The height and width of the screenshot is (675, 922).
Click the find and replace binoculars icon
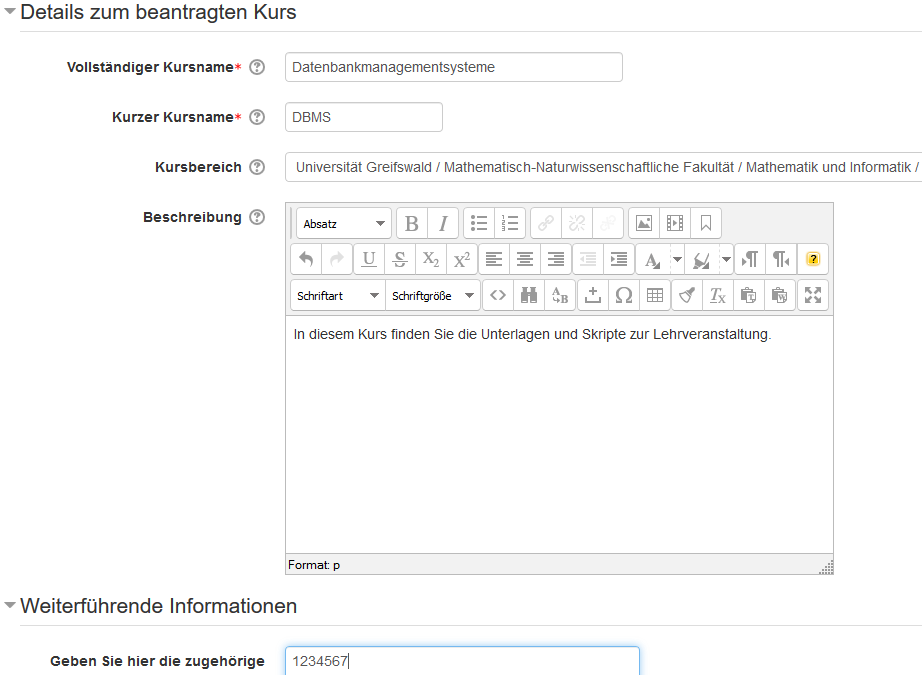(x=529, y=295)
